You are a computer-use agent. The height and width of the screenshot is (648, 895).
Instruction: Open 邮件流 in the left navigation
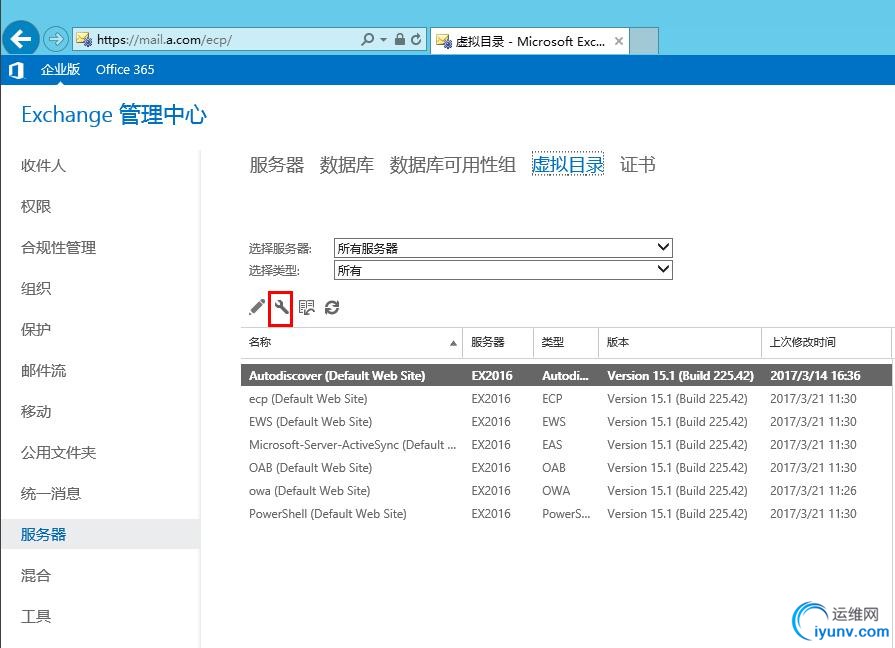(x=43, y=371)
